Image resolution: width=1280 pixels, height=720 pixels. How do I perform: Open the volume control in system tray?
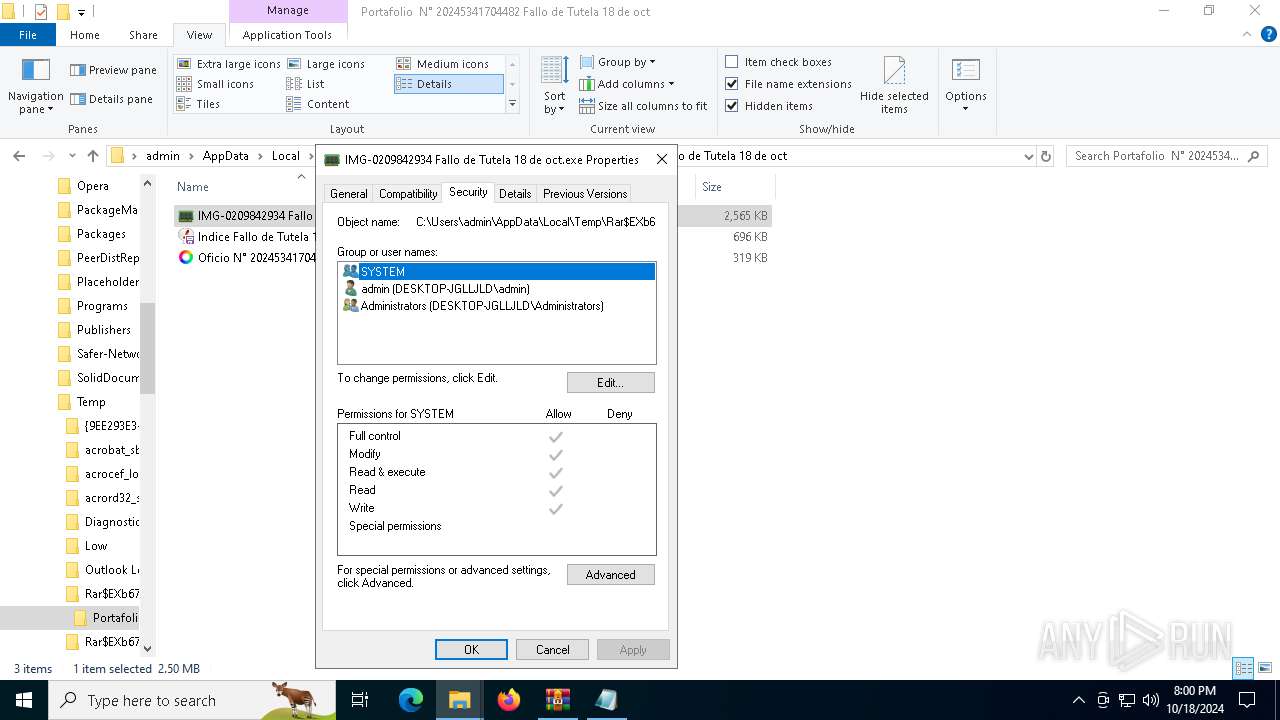pos(1151,701)
